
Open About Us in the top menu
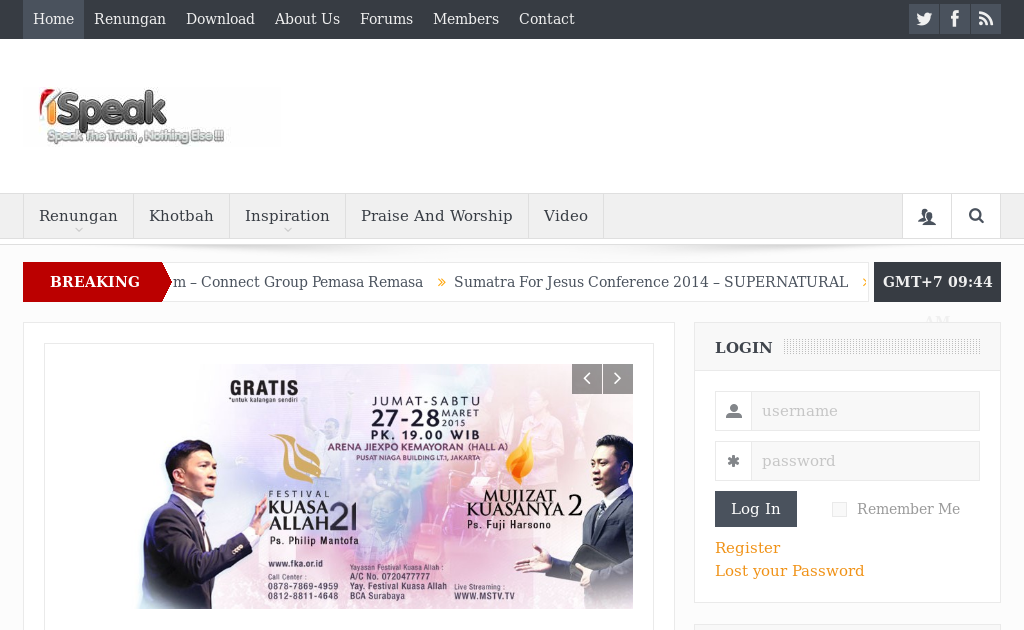click(307, 19)
